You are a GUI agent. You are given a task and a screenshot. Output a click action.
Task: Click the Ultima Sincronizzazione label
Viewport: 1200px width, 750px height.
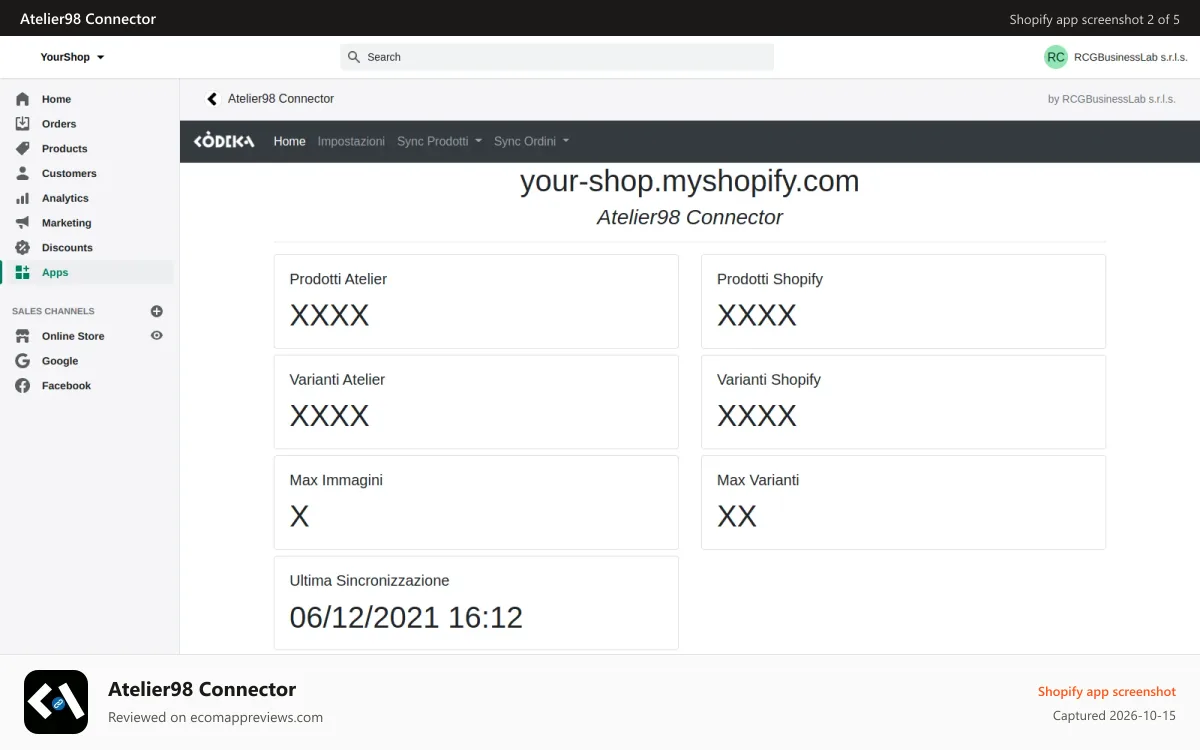coord(369,580)
